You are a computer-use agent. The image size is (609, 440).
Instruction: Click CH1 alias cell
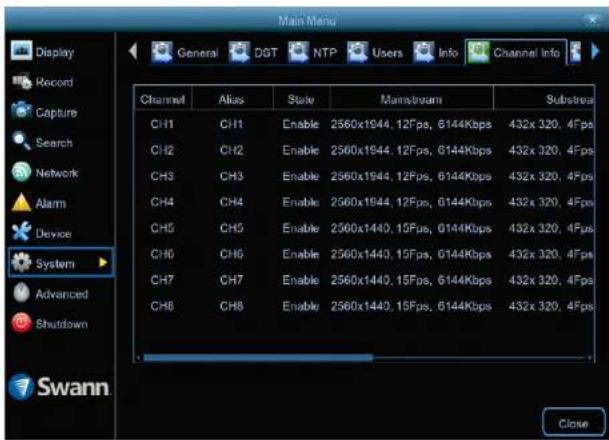(x=231, y=124)
